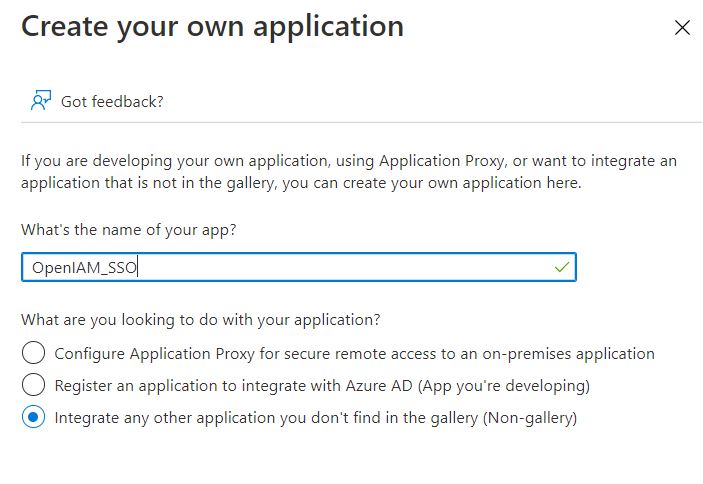Viewport: 703px width, 484px height.
Task: Close the Create your own application pane
Action: [682, 28]
